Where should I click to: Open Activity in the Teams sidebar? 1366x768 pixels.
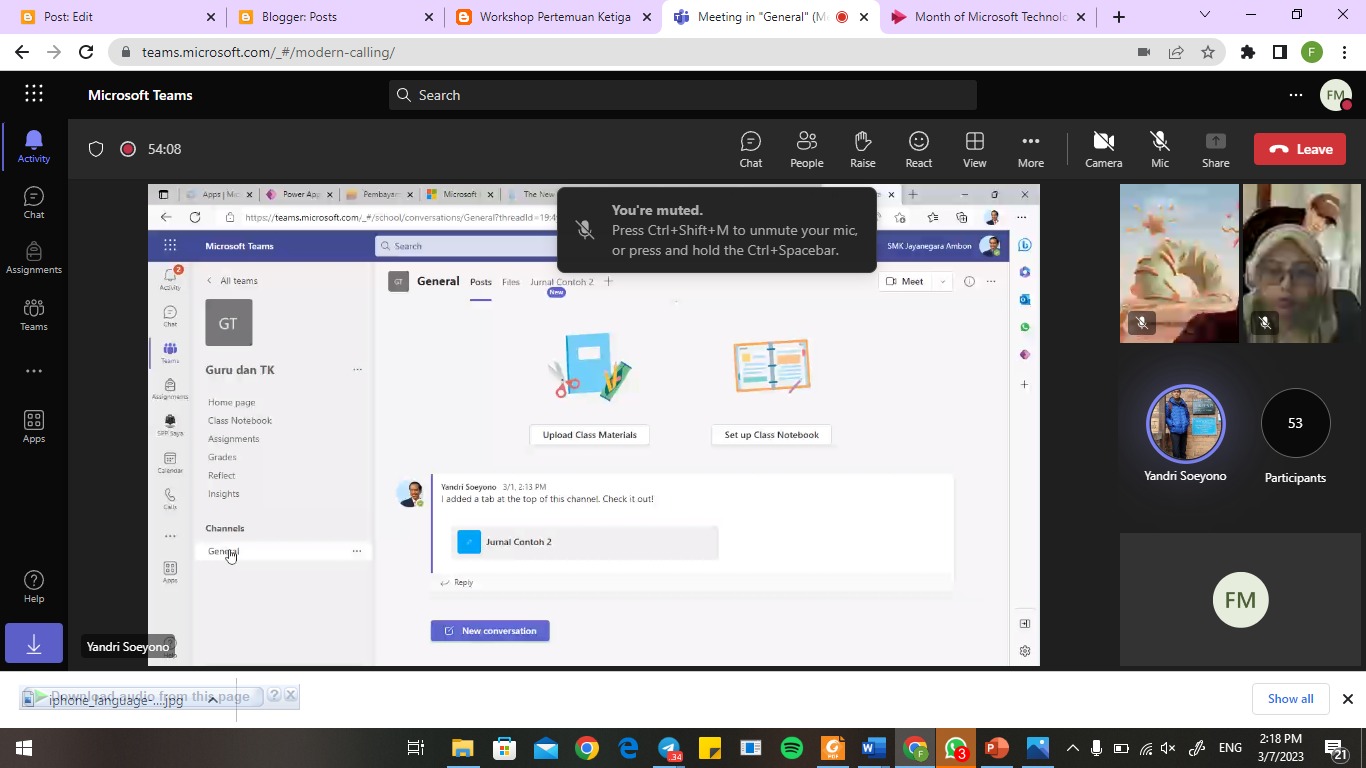[x=34, y=147]
